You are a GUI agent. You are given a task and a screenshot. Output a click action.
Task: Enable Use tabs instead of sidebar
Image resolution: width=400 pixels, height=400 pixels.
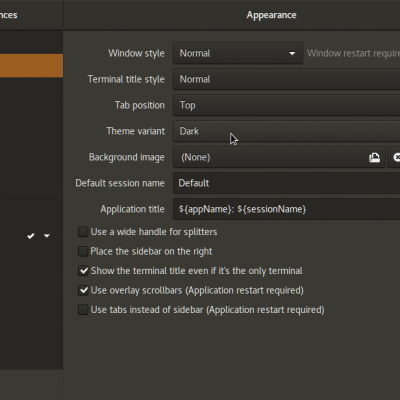(x=83, y=310)
